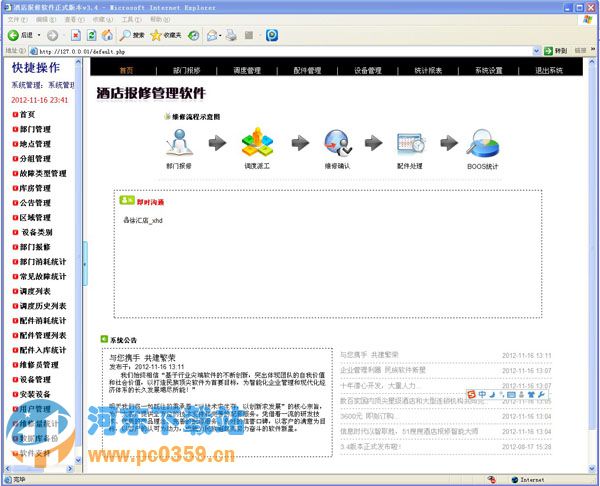Open the 设备管理 top navigation tab
Screen dimensions: 600x486
tap(368, 70)
